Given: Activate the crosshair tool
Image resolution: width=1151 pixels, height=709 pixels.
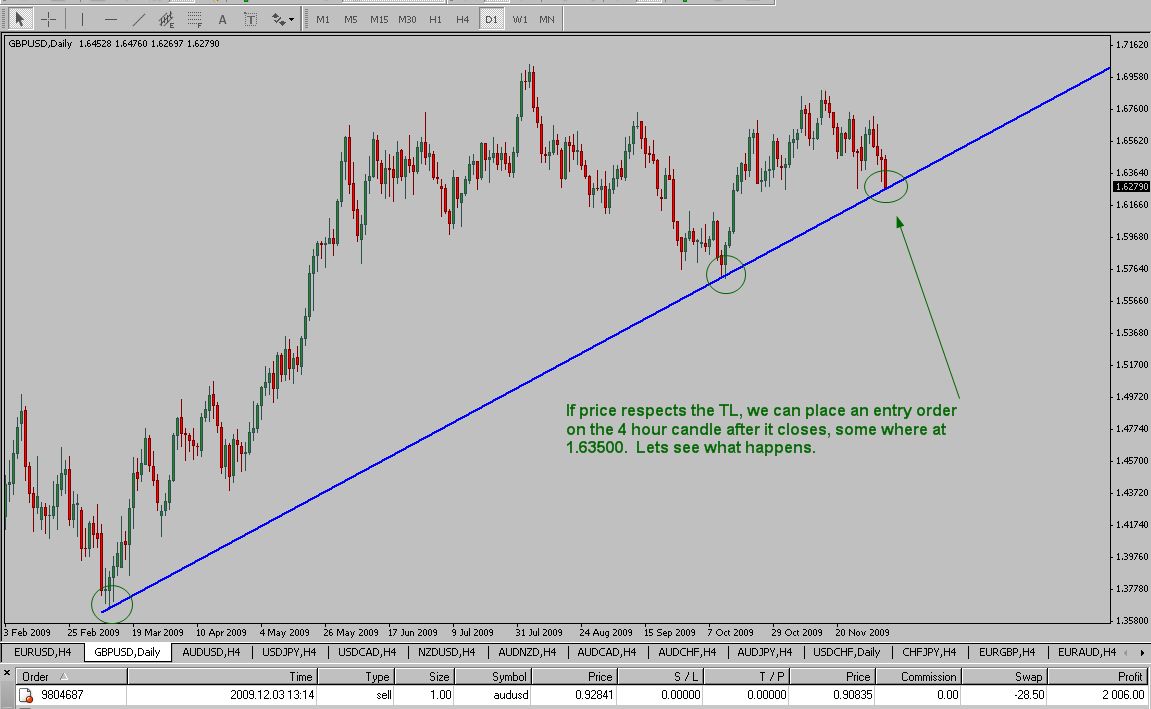Looking at the screenshot, I should [48, 19].
